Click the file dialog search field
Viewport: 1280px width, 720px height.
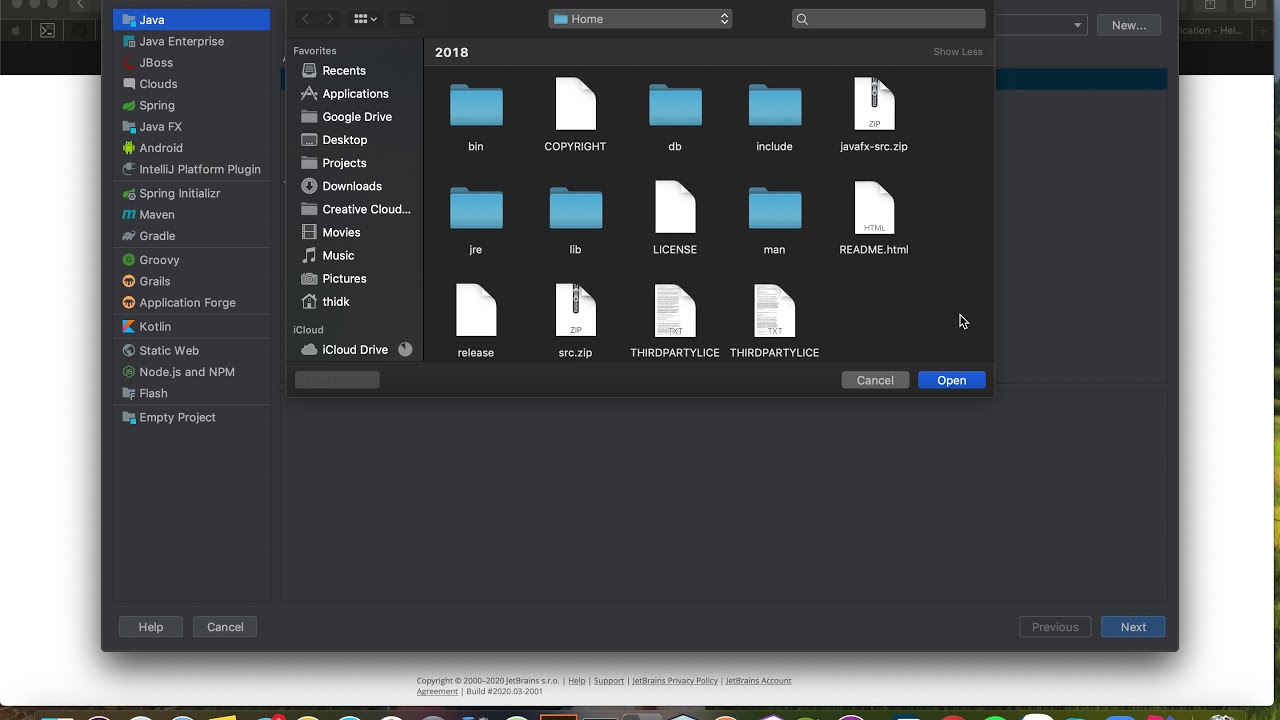click(888, 19)
